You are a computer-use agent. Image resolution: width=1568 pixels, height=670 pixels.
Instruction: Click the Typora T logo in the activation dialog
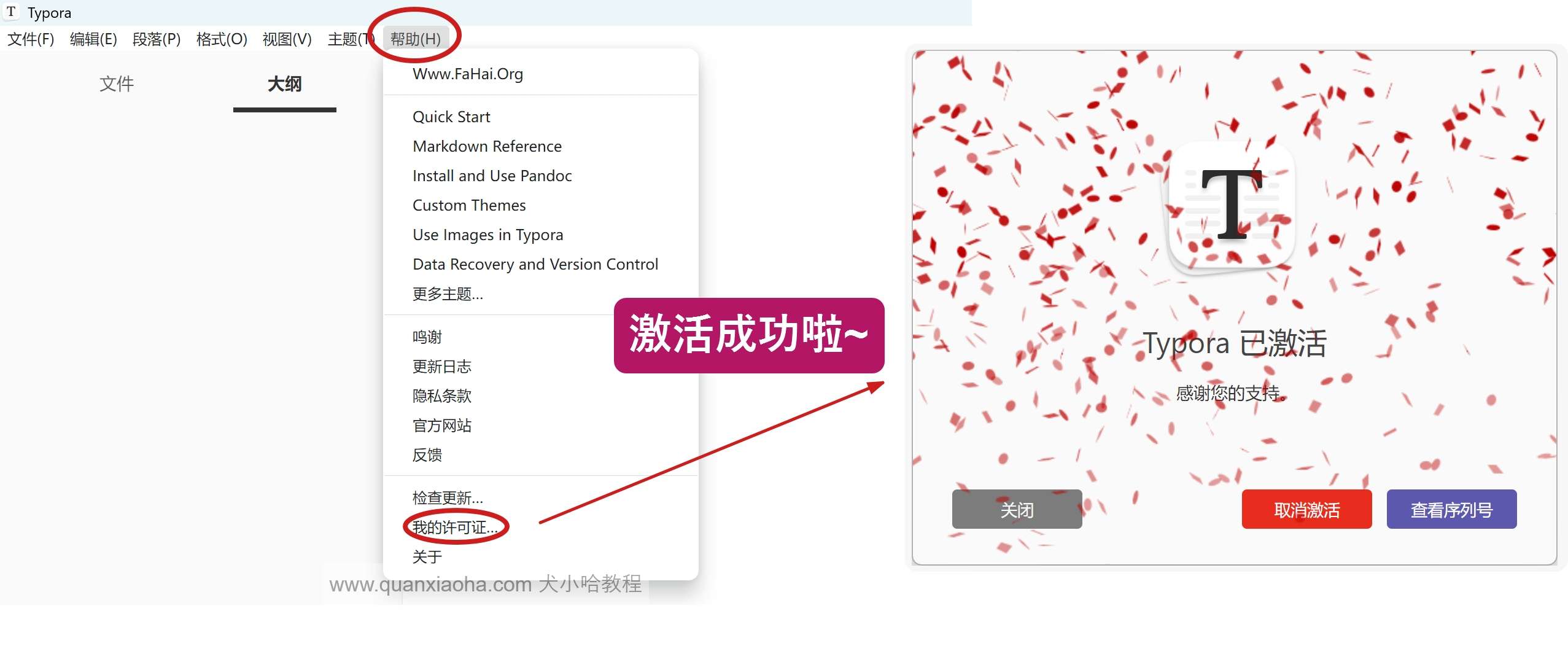click(x=1232, y=206)
